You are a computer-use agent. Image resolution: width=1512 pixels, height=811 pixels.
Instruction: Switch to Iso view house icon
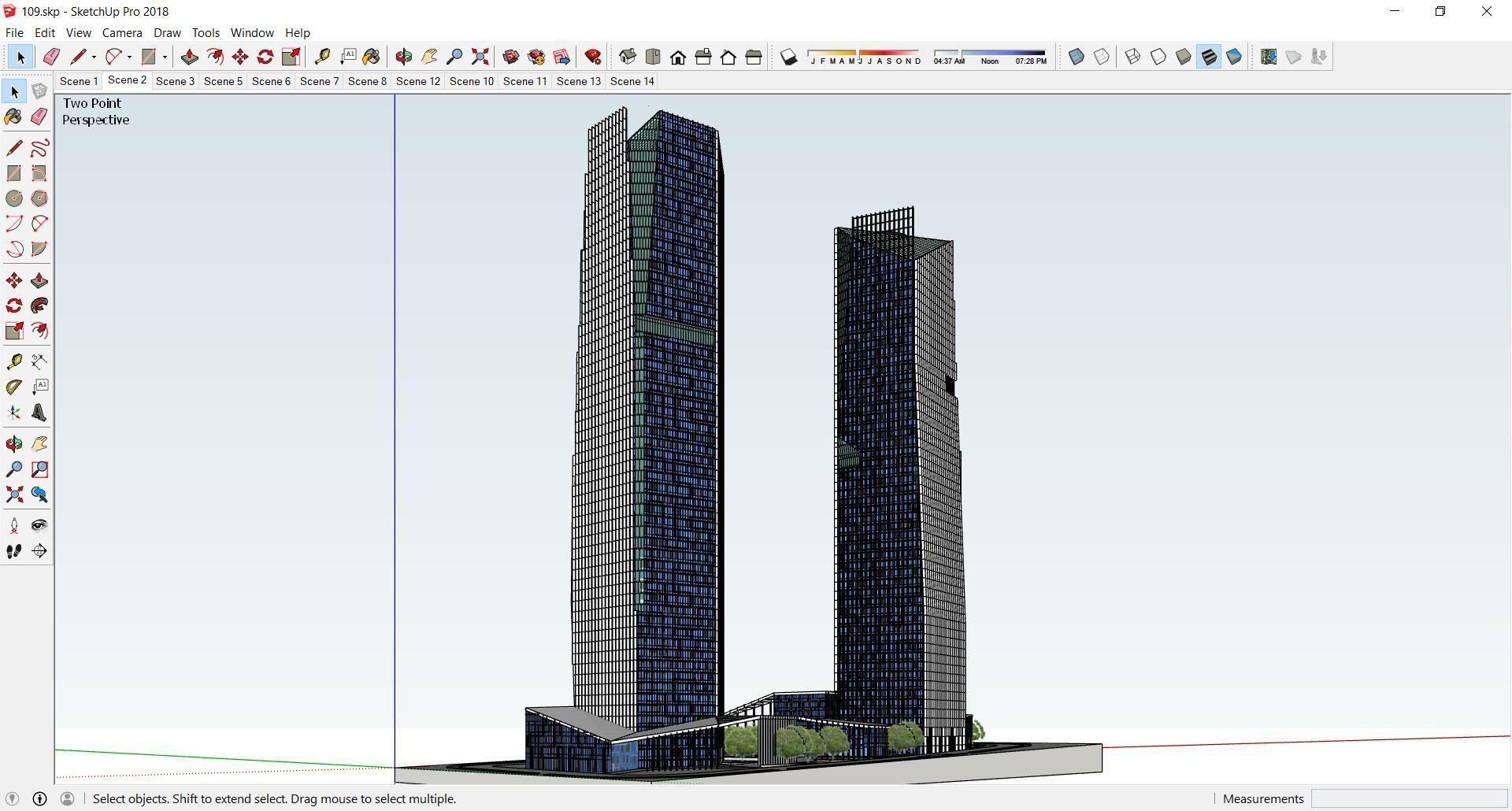(x=628, y=57)
